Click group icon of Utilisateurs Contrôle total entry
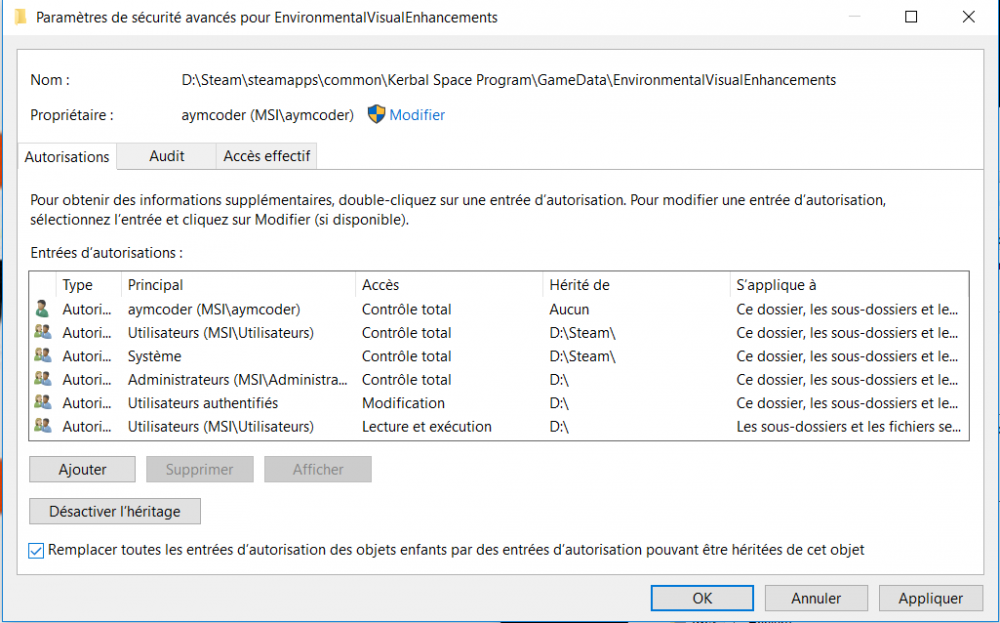This screenshot has width=1000, height=623. coord(42,333)
